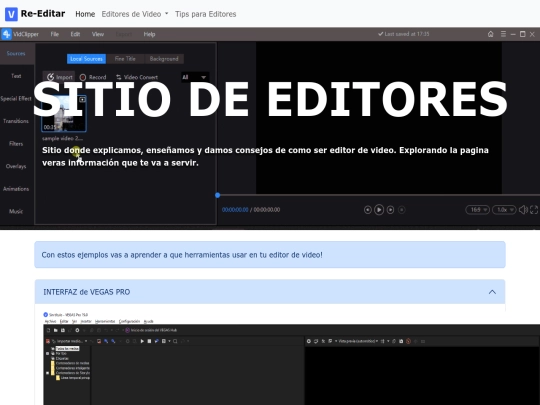Click the VidClipper stop playback icon
The height and width of the screenshot is (405, 540).
point(402,210)
